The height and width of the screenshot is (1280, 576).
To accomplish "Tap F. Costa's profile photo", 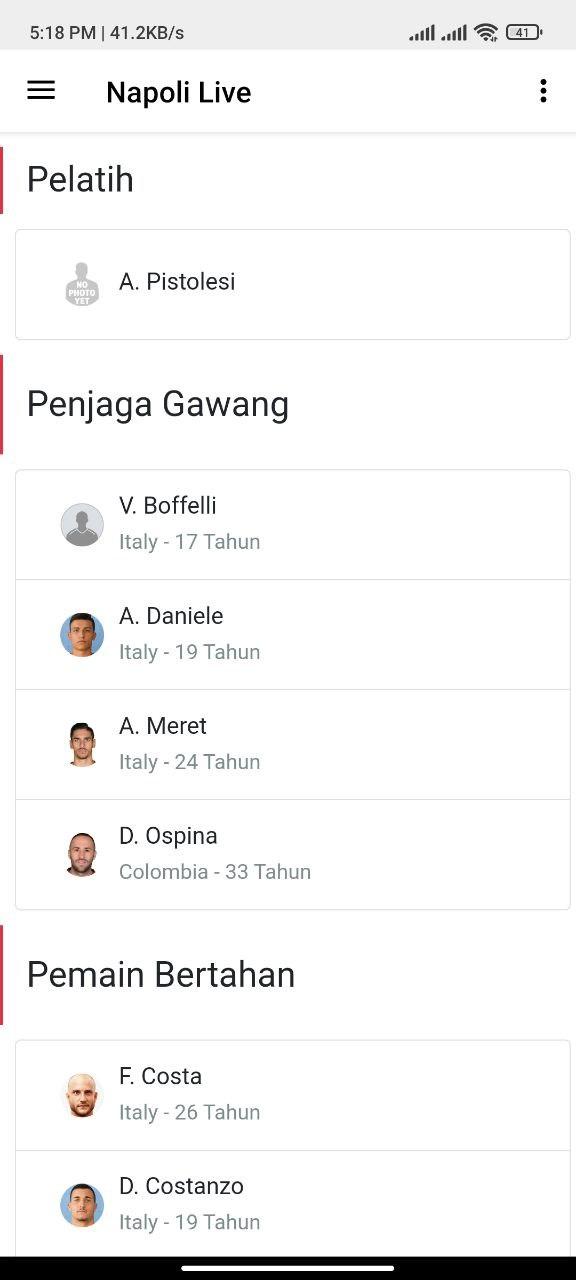I will pyautogui.click(x=82, y=1096).
